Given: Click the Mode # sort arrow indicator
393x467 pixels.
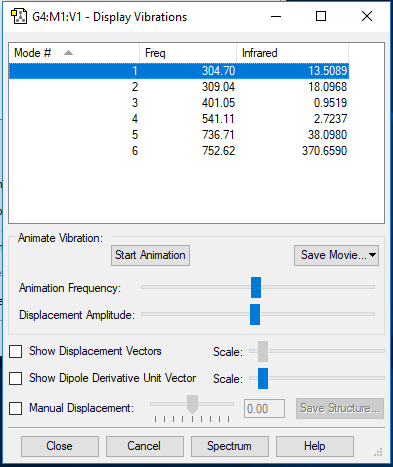Looking at the screenshot, I should pos(68,53).
